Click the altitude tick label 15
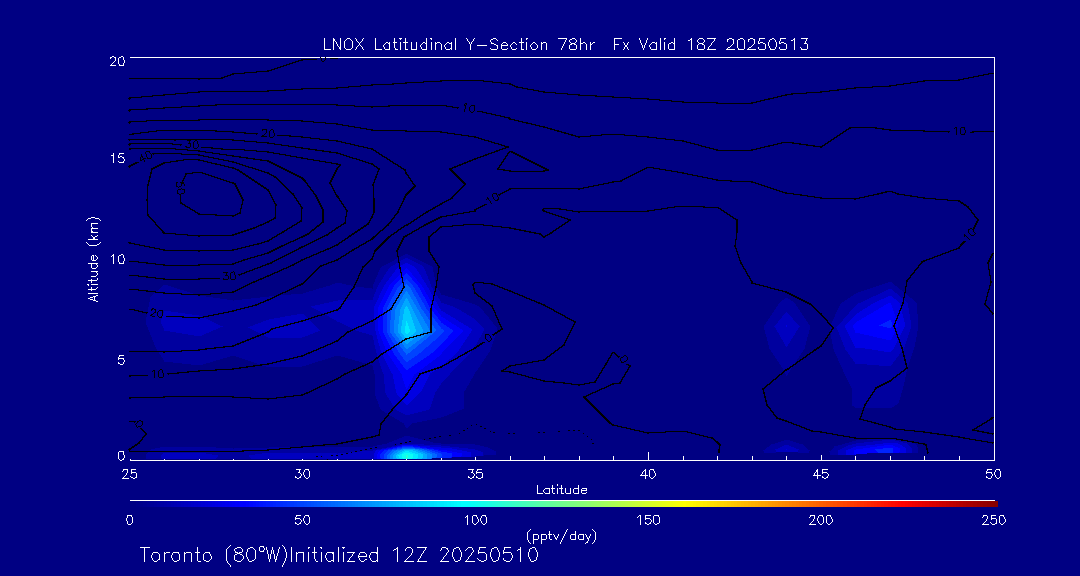This screenshot has width=1080, height=576. [x=117, y=158]
